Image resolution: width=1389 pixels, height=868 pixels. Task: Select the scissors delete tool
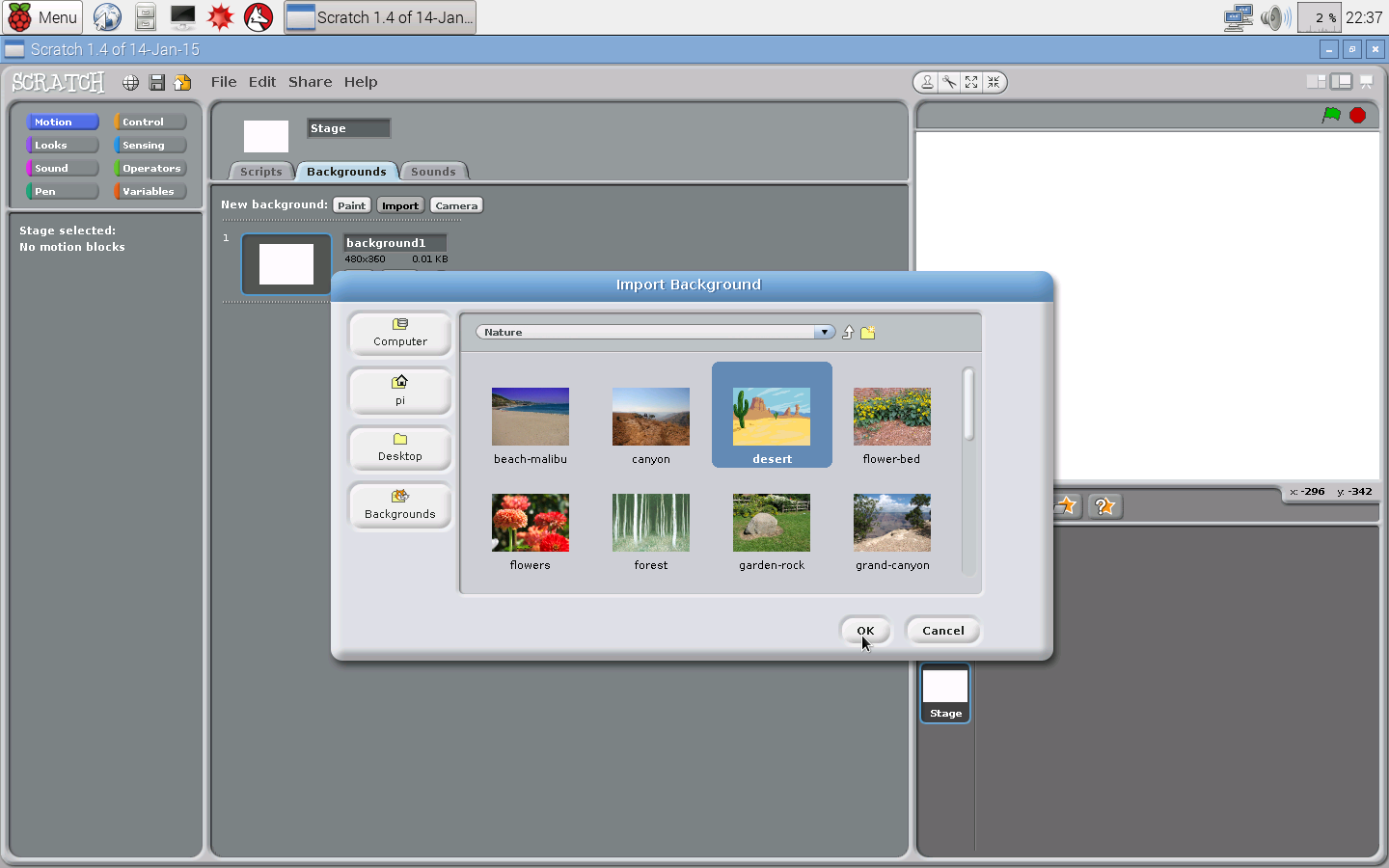[949, 82]
